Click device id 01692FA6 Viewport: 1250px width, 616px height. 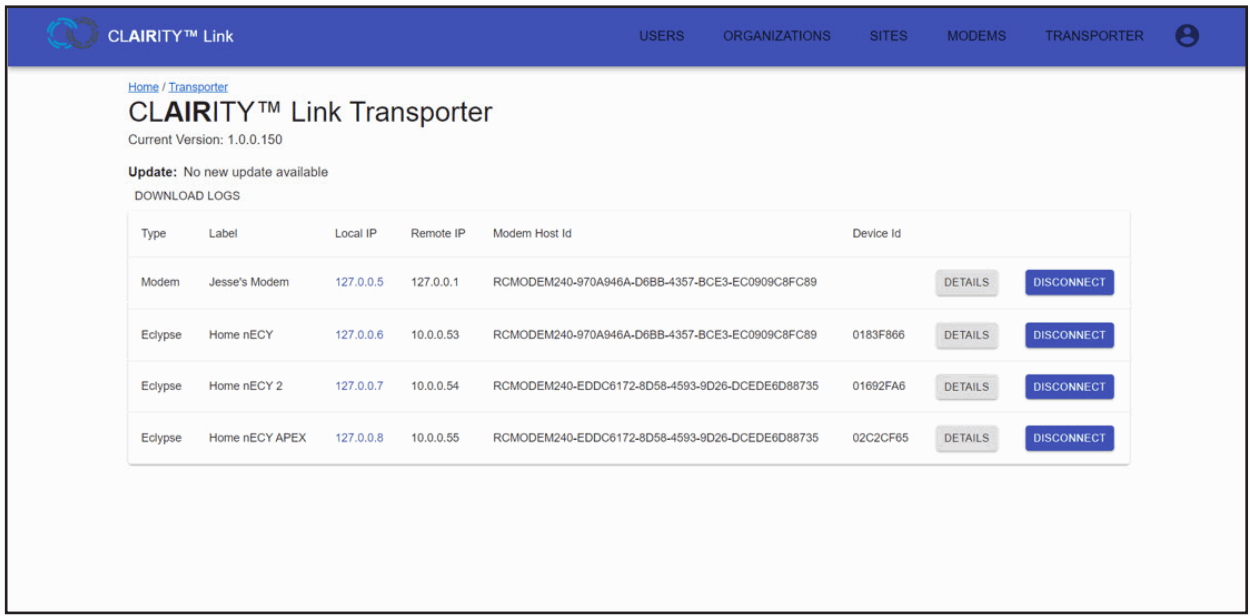coord(879,386)
